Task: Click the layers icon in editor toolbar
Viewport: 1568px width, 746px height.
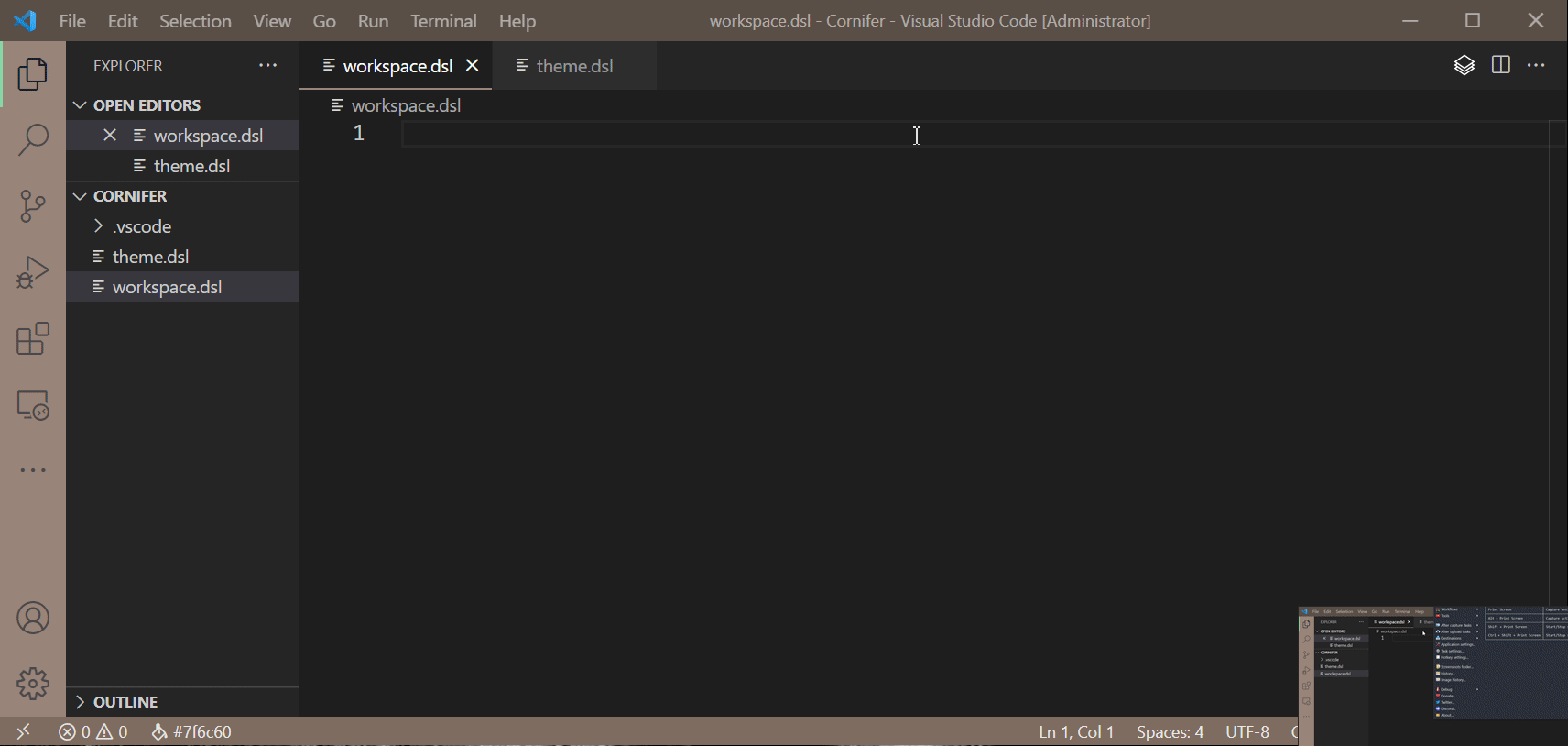Action: [x=1464, y=65]
